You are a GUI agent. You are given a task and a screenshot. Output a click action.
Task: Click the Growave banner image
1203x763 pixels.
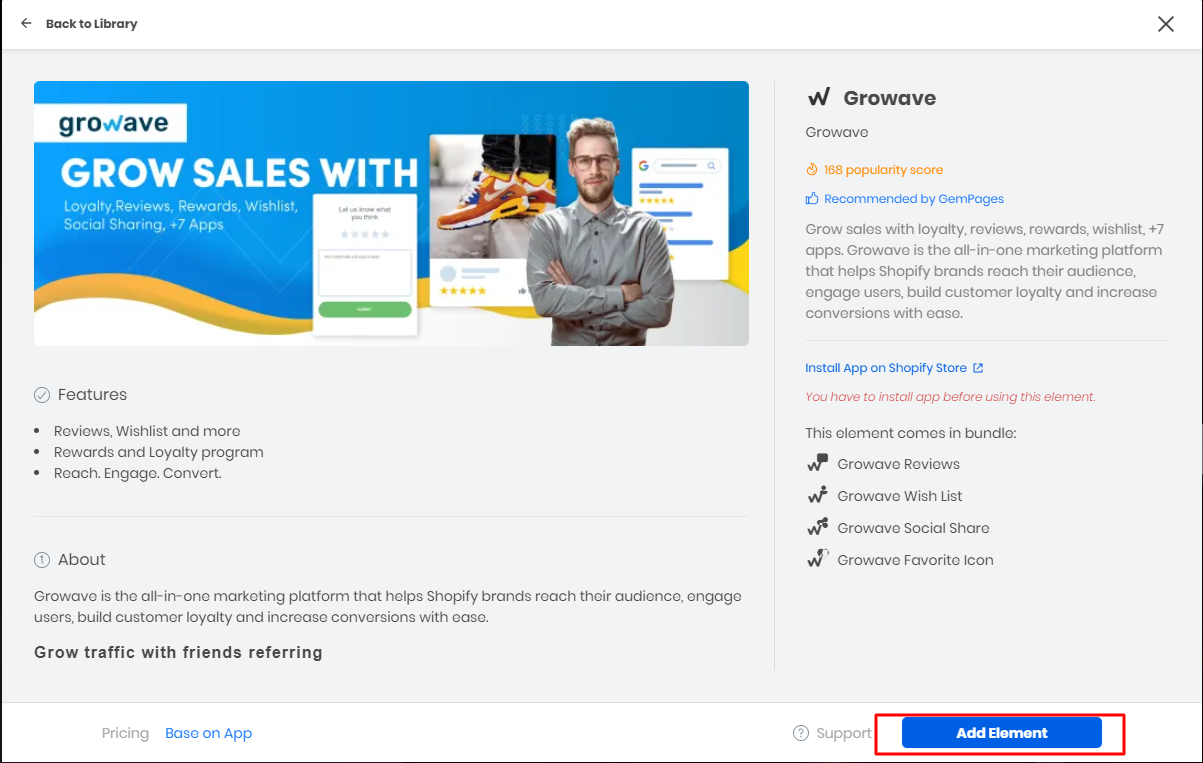coord(391,213)
